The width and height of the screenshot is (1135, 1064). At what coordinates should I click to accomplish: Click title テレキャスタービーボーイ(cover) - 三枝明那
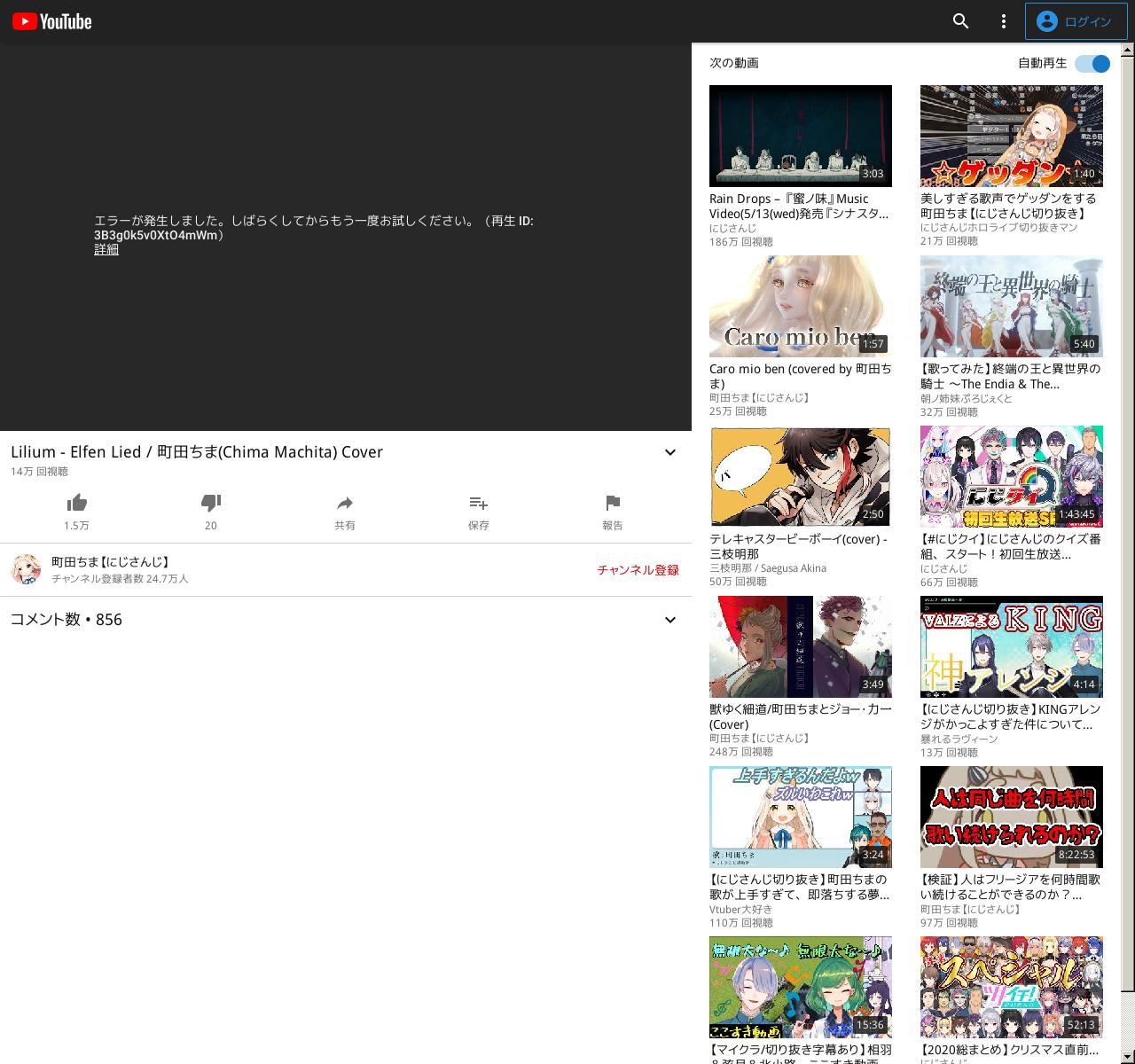[798, 546]
